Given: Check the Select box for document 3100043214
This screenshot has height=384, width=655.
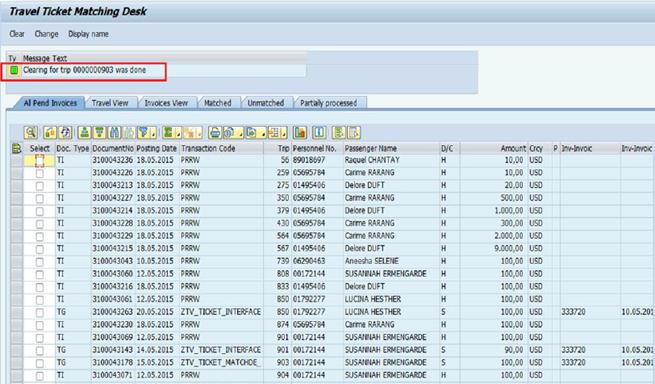Looking at the screenshot, I should [40, 211].
